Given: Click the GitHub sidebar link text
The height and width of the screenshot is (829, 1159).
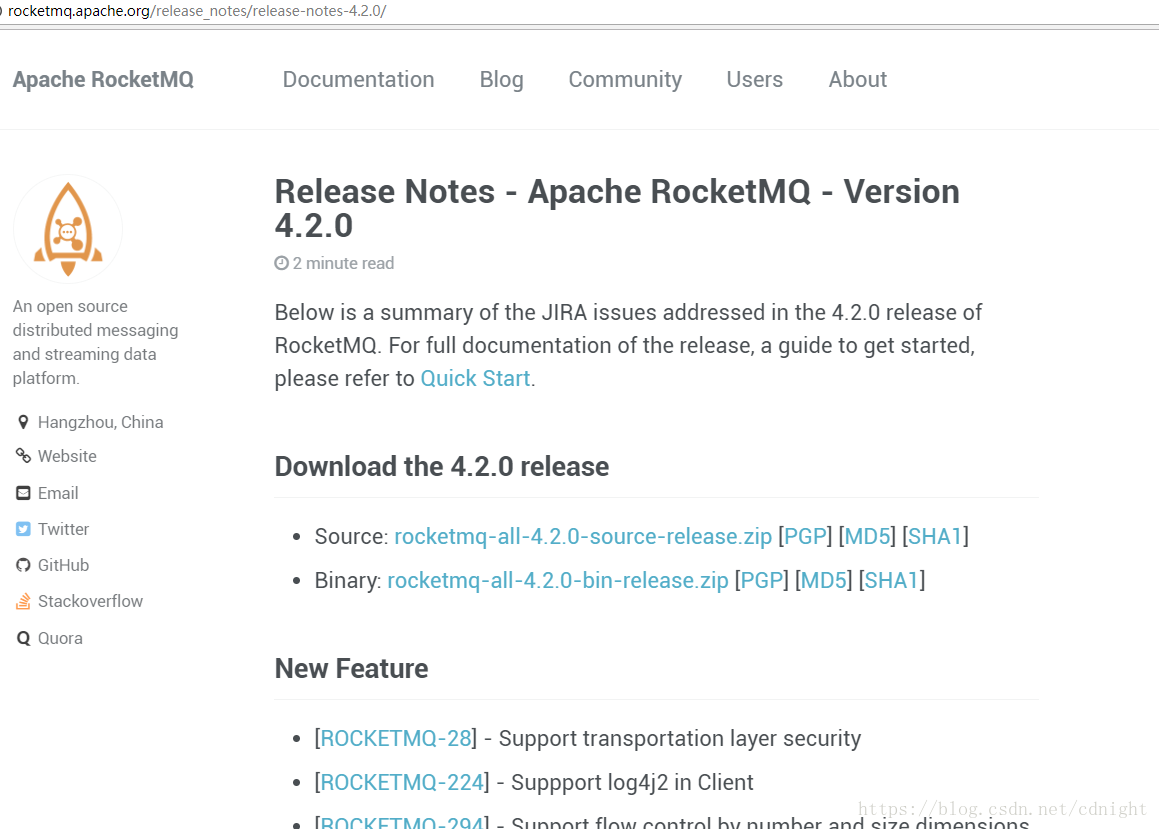Looking at the screenshot, I should click(x=64, y=565).
